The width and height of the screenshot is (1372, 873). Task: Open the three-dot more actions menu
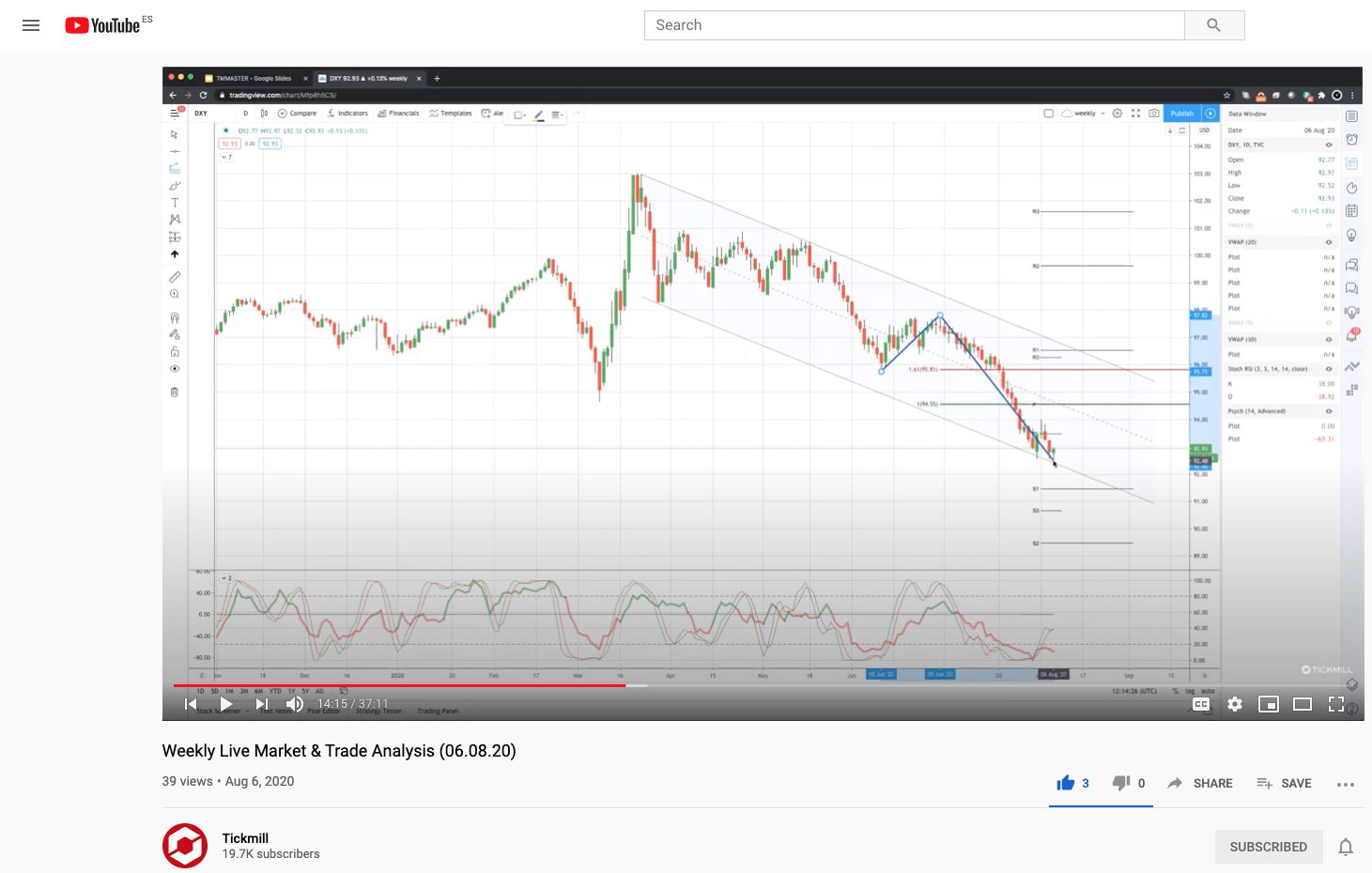click(1346, 784)
